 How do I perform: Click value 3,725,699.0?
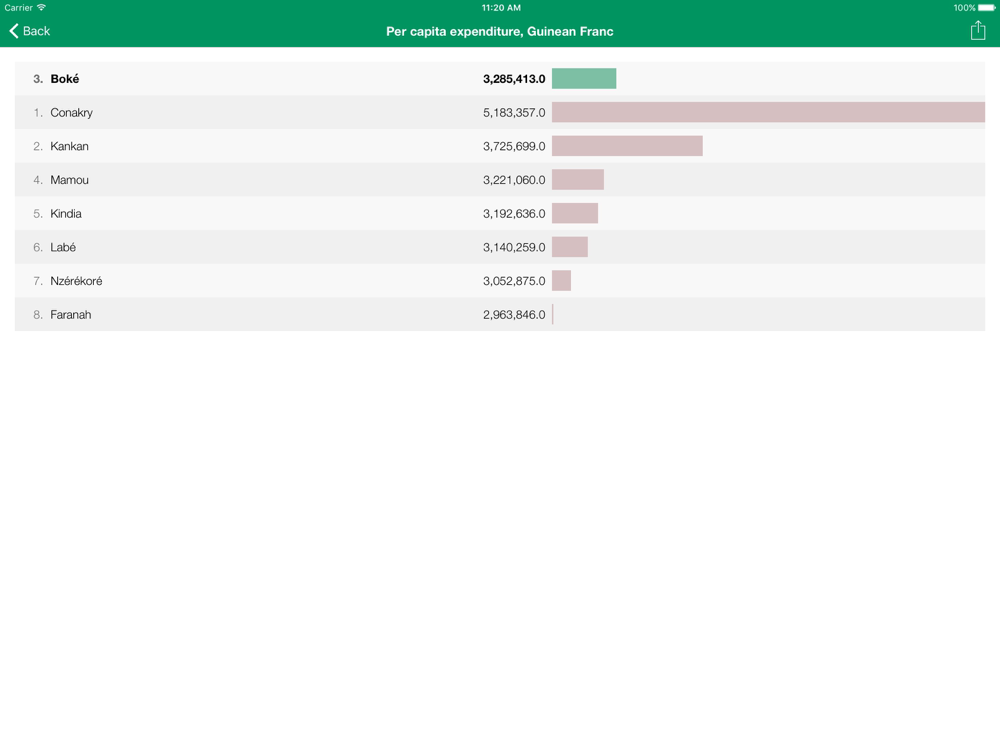point(514,146)
